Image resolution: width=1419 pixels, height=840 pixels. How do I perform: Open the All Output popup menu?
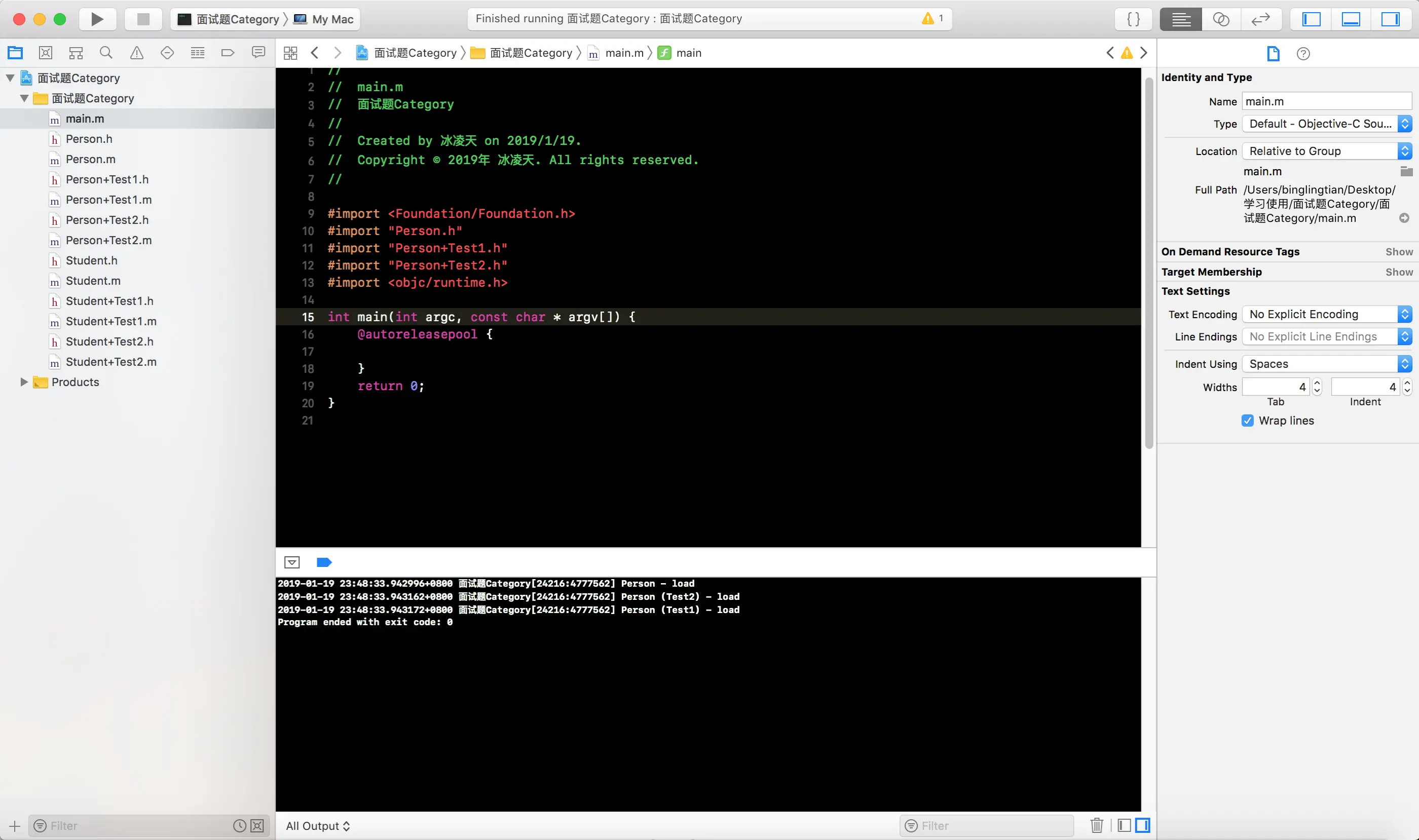pyautogui.click(x=318, y=826)
